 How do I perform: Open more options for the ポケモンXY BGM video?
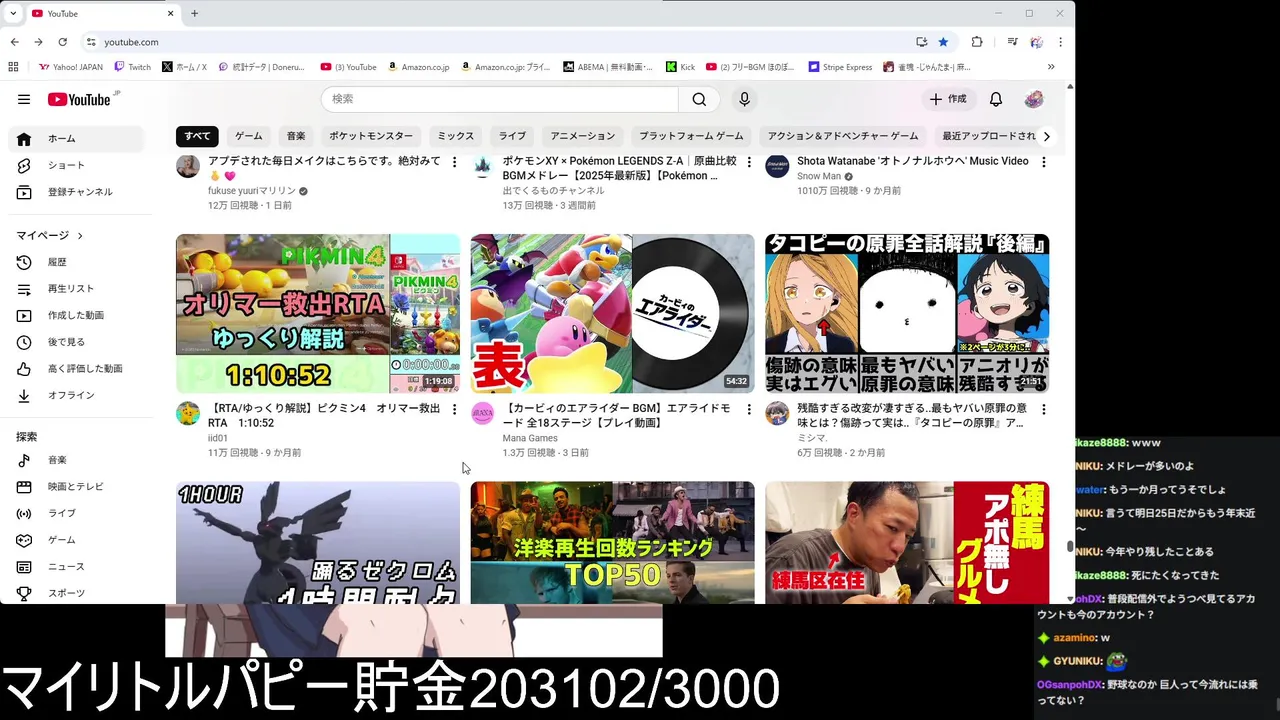749,162
